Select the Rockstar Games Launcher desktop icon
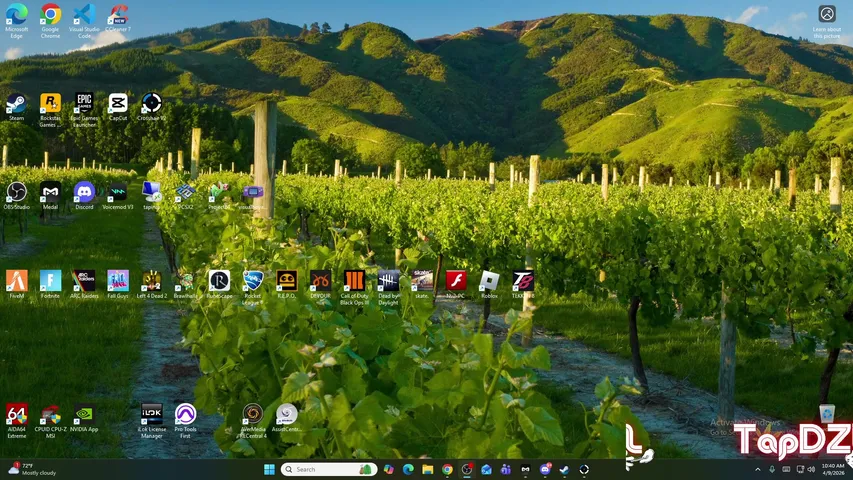Screen dimensions: 853x480 pyautogui.click(x=50, y=109)
